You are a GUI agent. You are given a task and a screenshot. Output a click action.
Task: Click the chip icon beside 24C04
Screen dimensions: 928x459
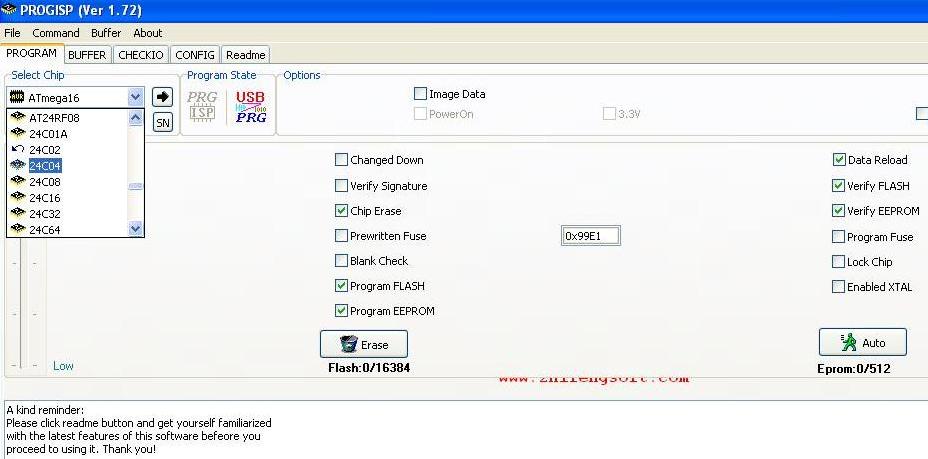18,165
